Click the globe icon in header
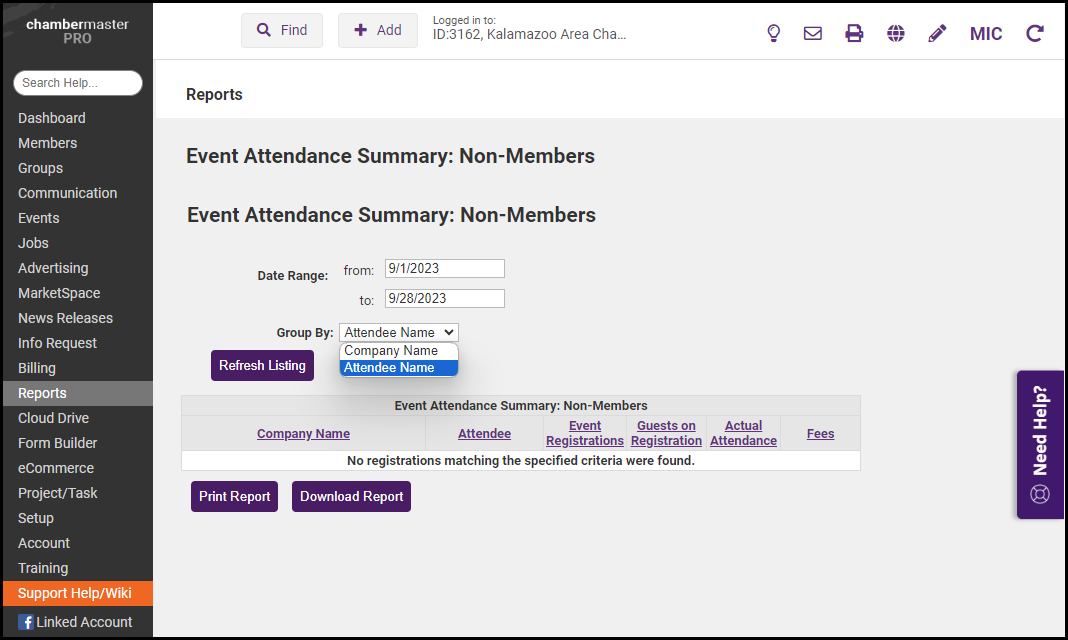Viewport: 1068px width, 640px height. click(x=896, y=33)
